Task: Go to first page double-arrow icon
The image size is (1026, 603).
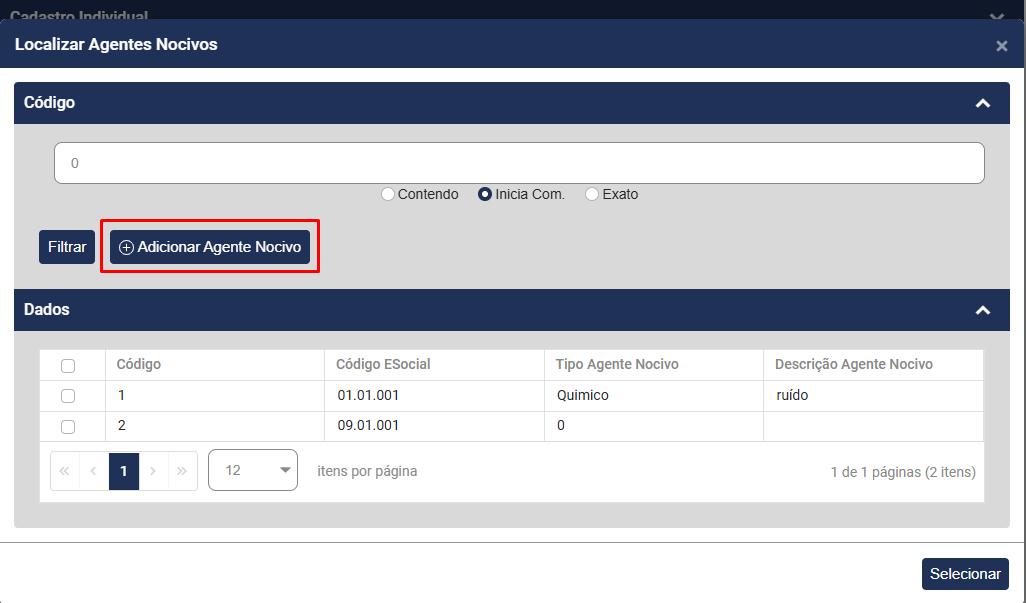Action: pyautogui.click(x=64, y=471)
